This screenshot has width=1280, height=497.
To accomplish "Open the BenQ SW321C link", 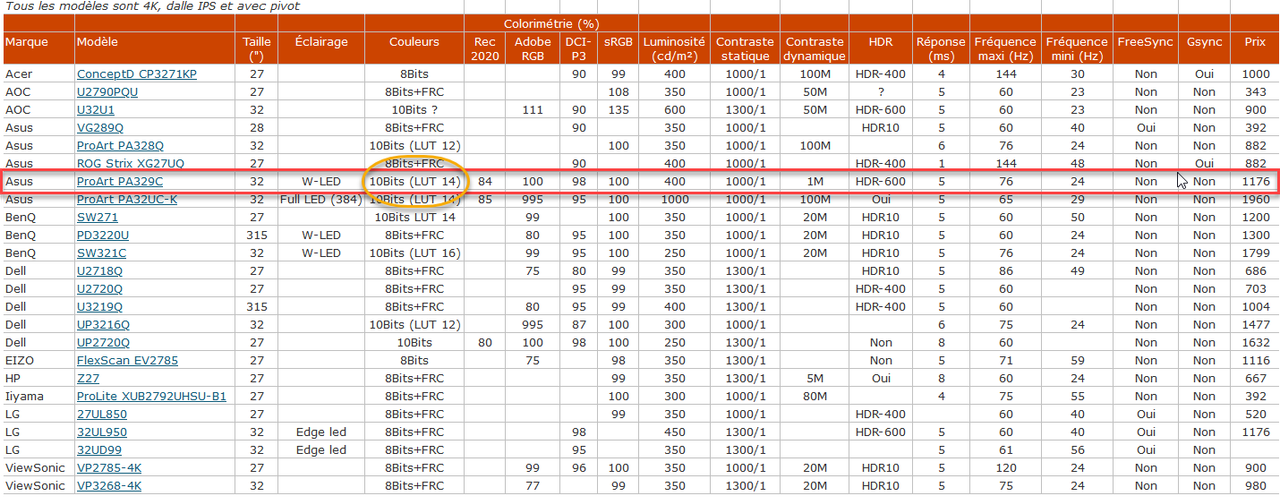I will tap(102, 253).
